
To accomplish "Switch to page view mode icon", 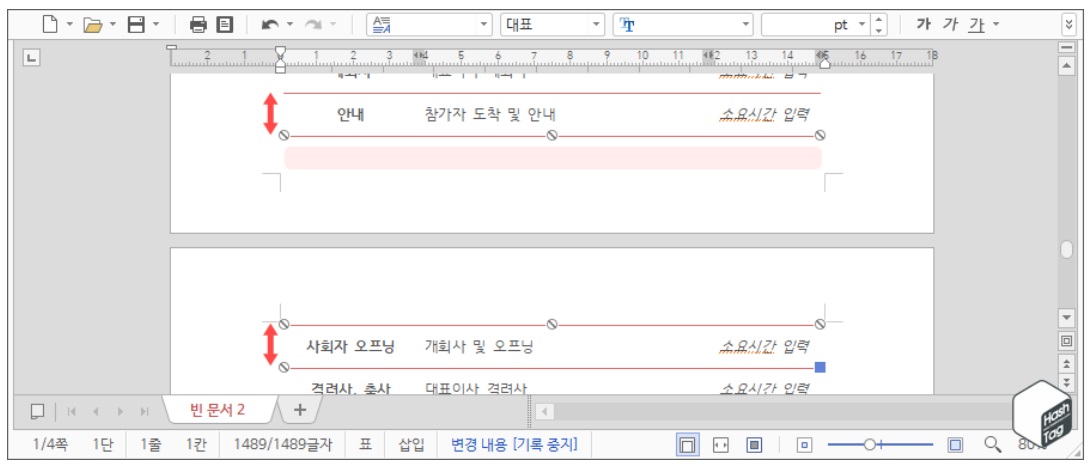I will [688, 445].
